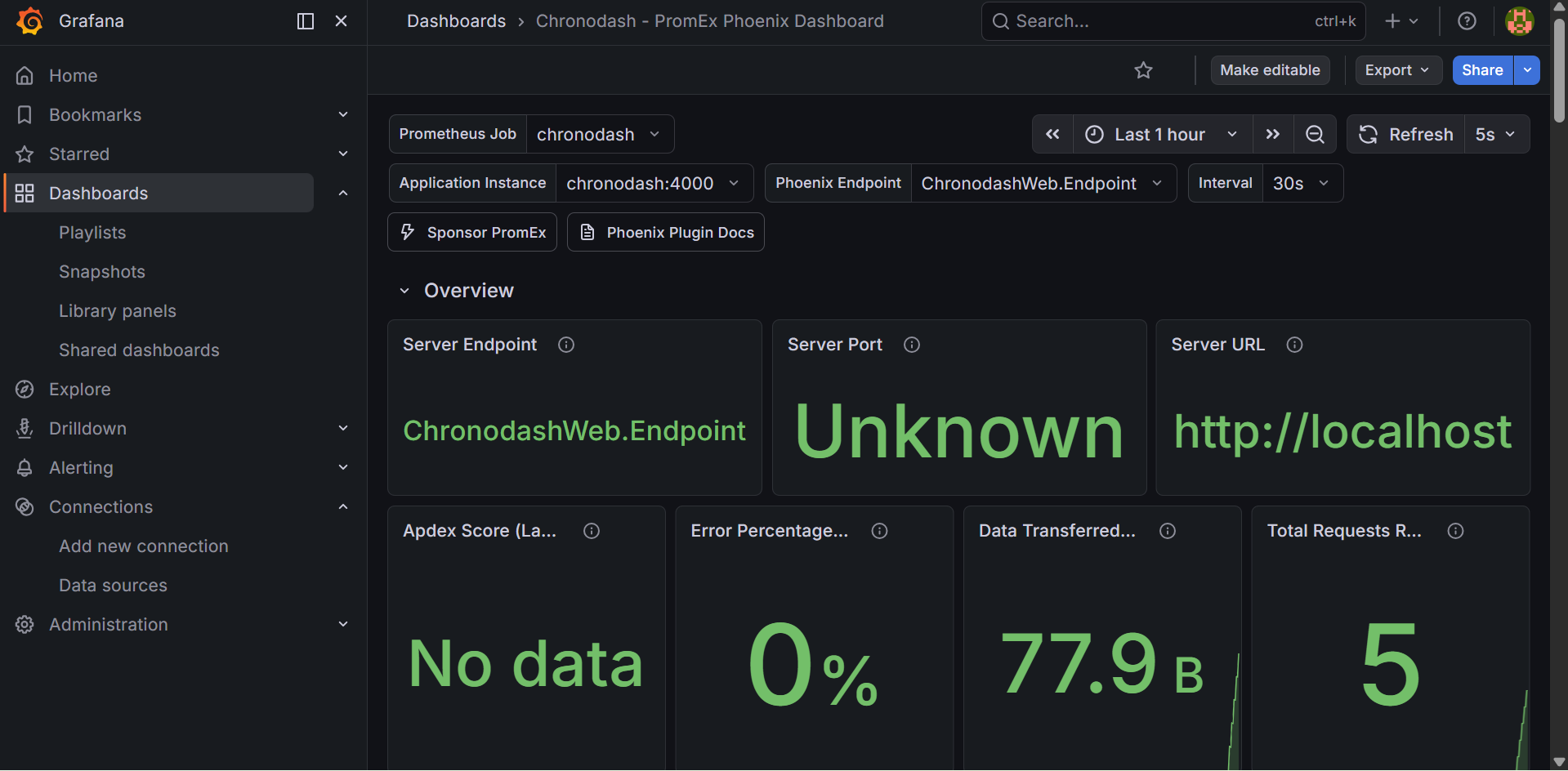Open Administration in the sidebar
The width and height of the screenshot is (1568, 771).
click(109, 625)
